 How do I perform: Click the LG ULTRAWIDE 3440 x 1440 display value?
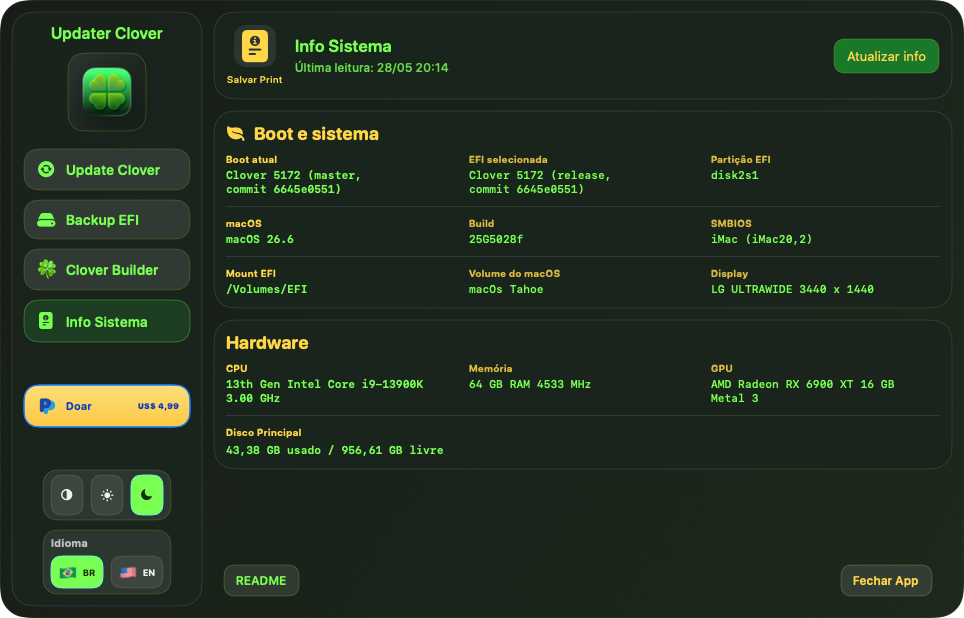pos(792,289)
